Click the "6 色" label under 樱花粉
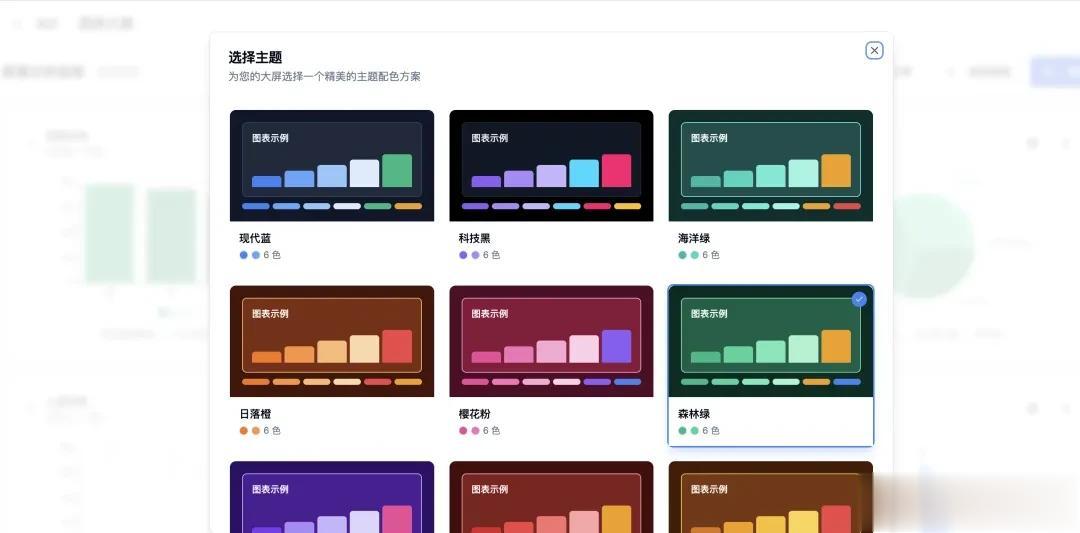 (x=491, y=430)
